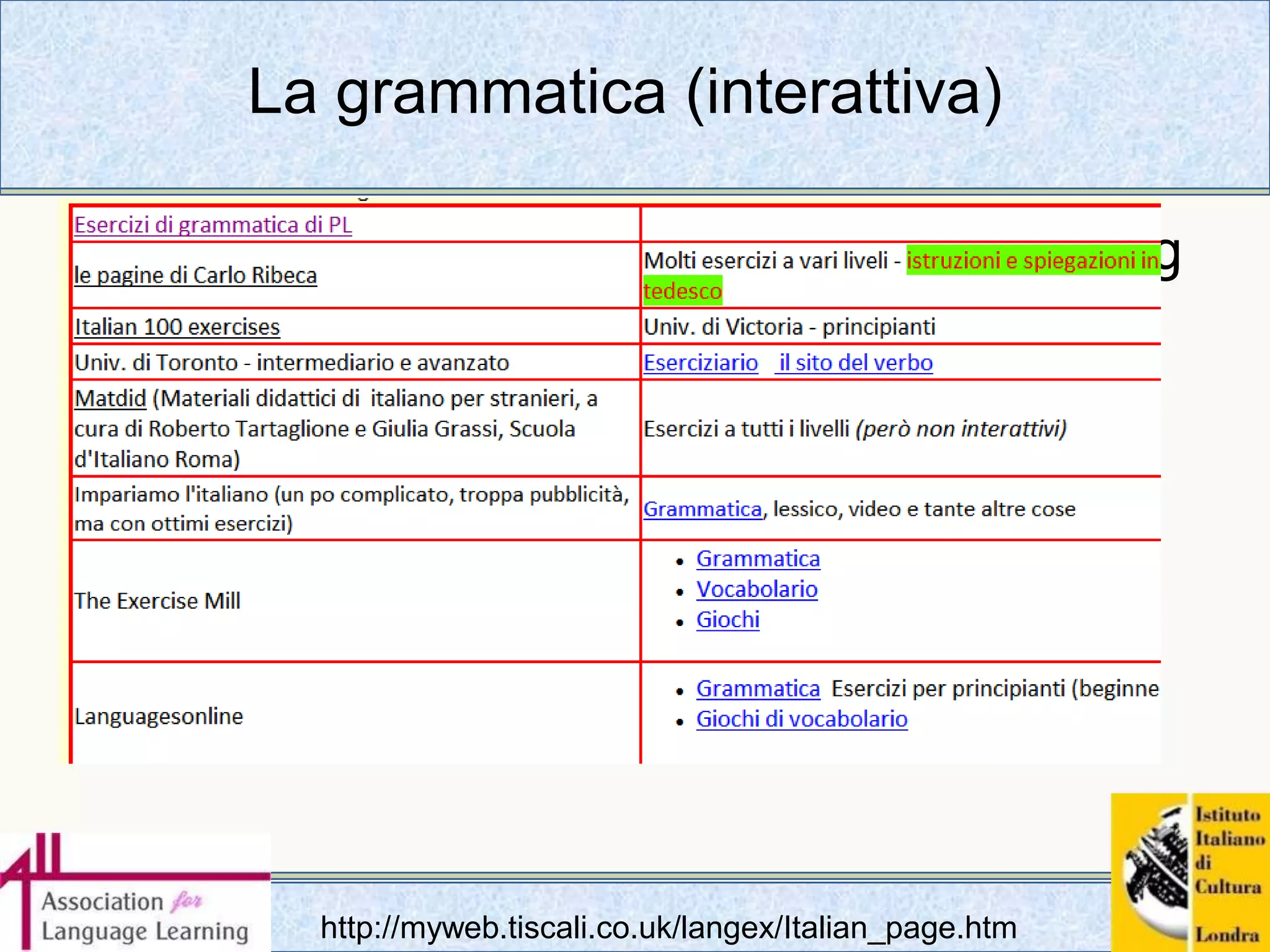The width and height of the screenshot is (1270, 952).
Task: Click il sito del verbo link
Action: tap(855, 363)
